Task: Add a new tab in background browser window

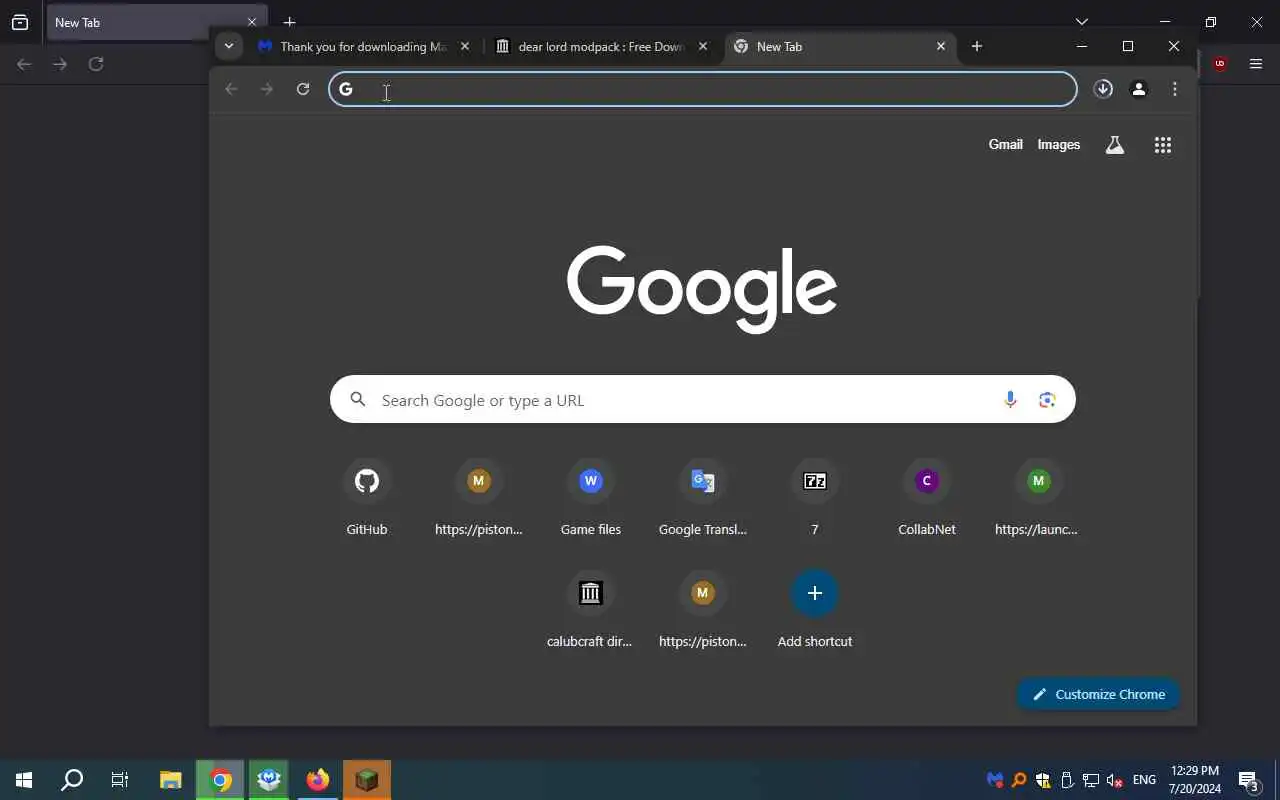Action: (289, 22)
